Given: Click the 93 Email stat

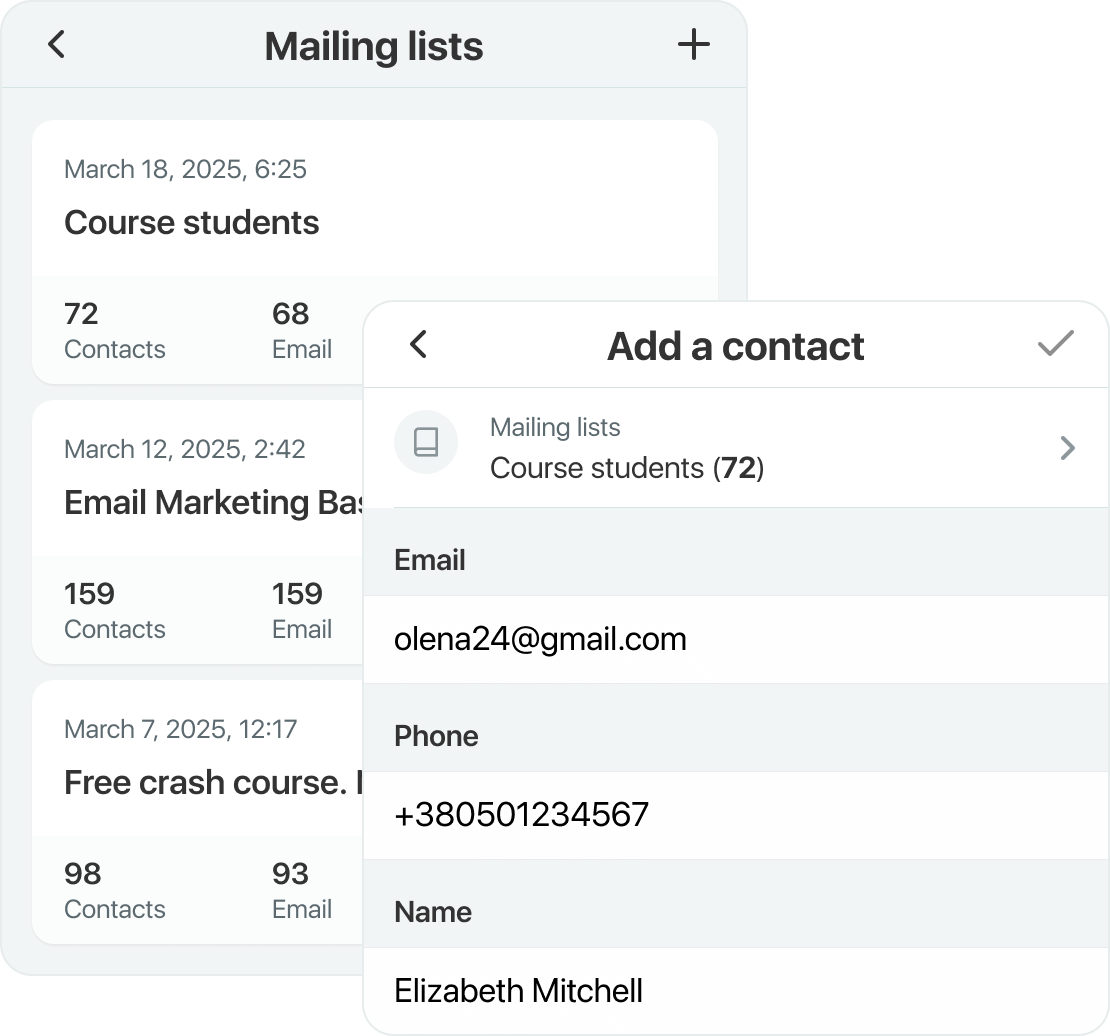Looking at the screenshot, I should [301, 891].
